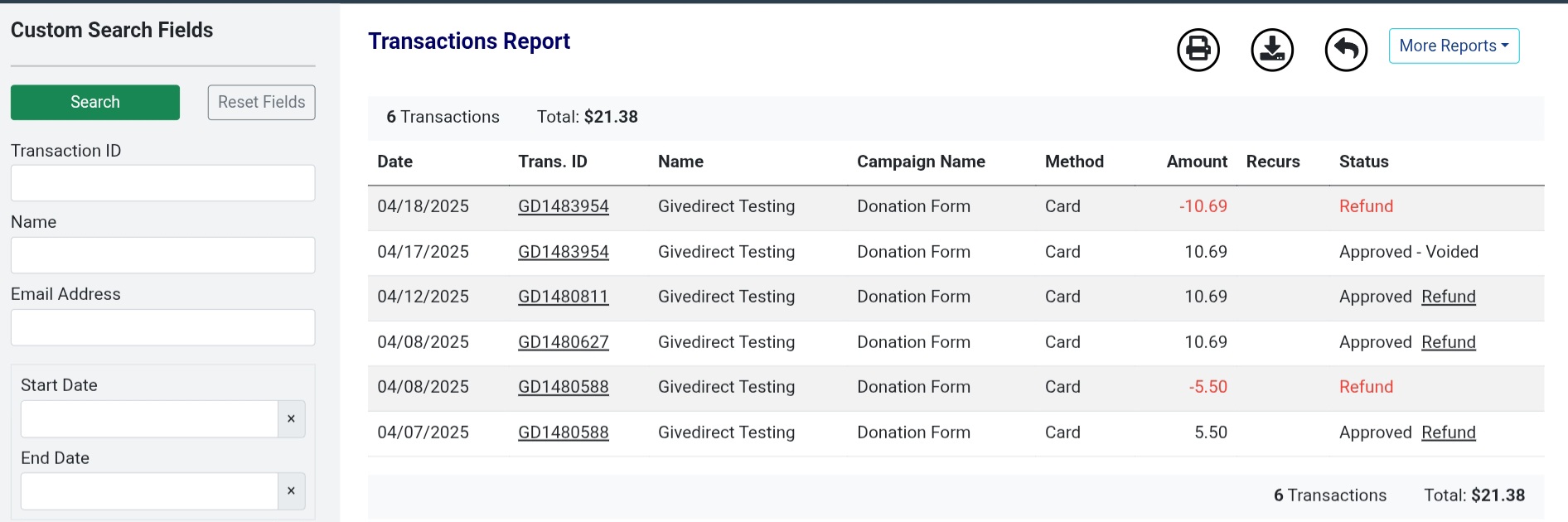Open the End Date picker field

[149, 491]
